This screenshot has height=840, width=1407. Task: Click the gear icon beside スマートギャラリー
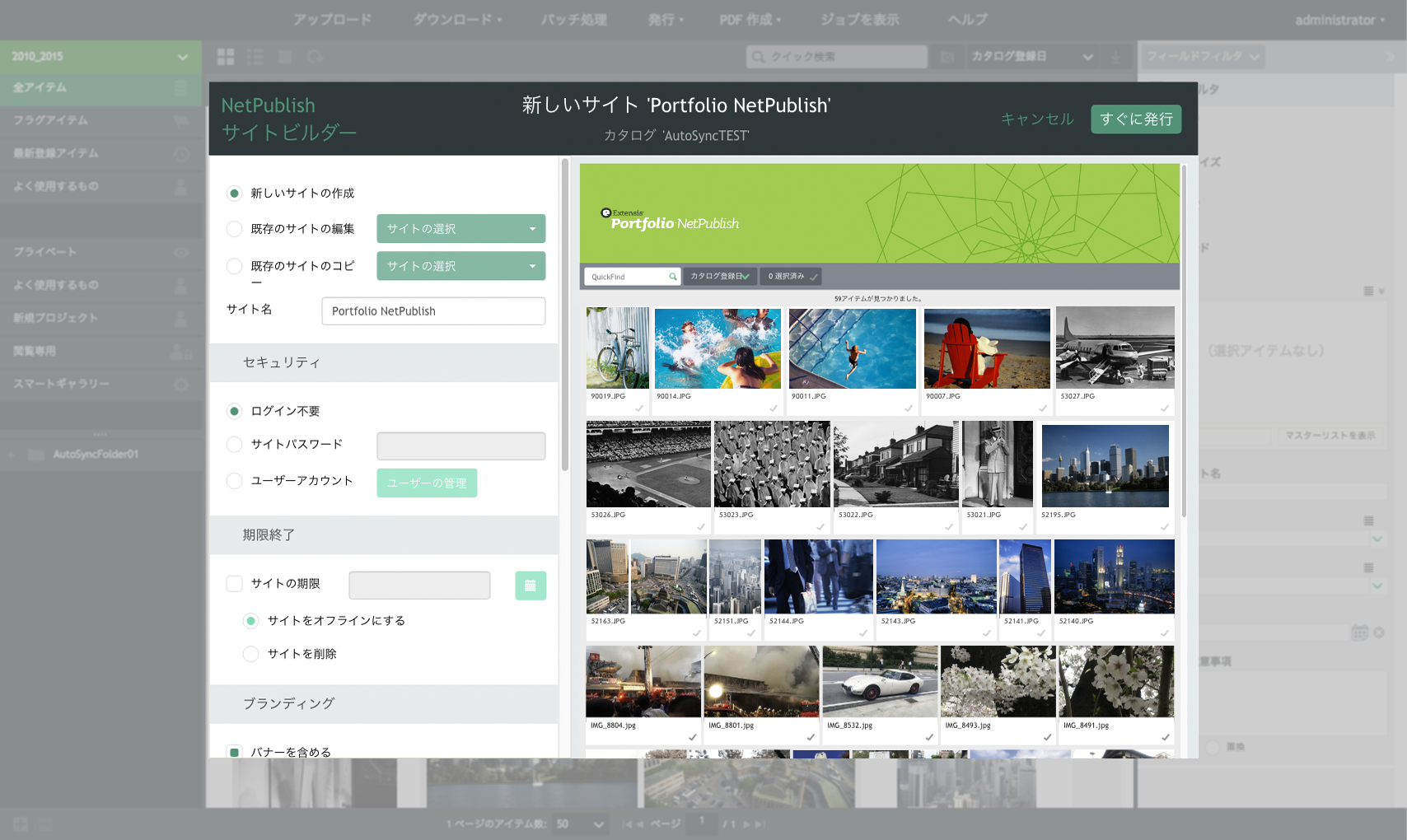click(181, 384)
